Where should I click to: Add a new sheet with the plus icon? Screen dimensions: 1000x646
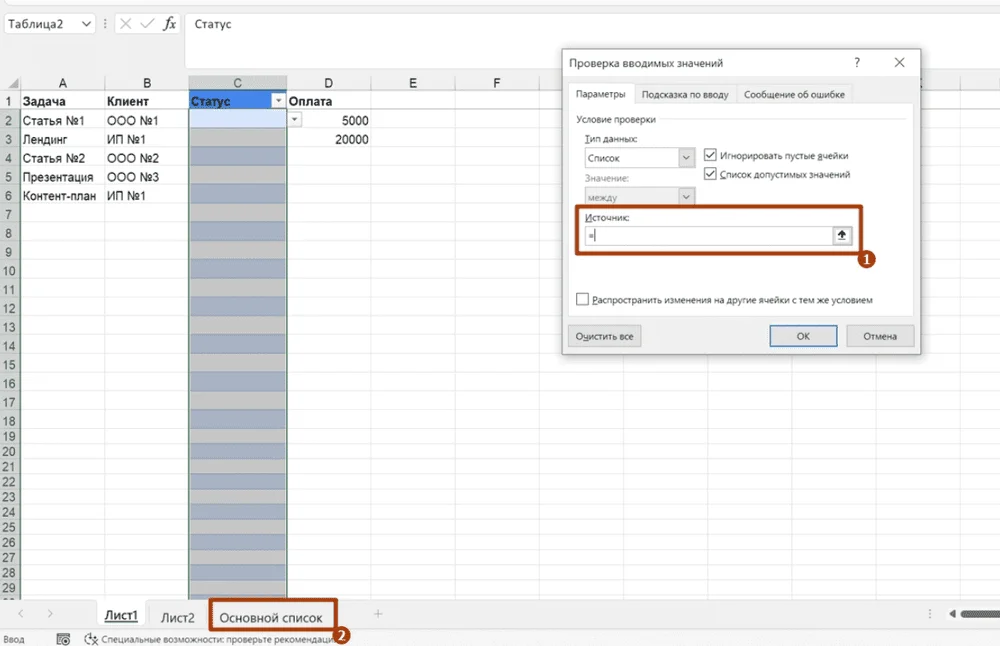[378, 613]
